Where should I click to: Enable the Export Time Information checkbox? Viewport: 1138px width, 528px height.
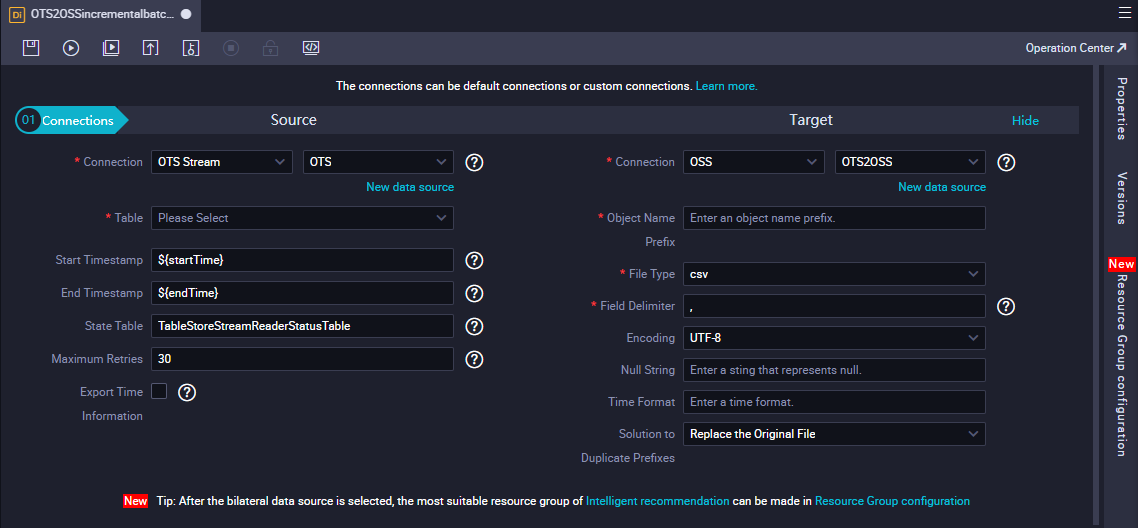coord(159,391)
